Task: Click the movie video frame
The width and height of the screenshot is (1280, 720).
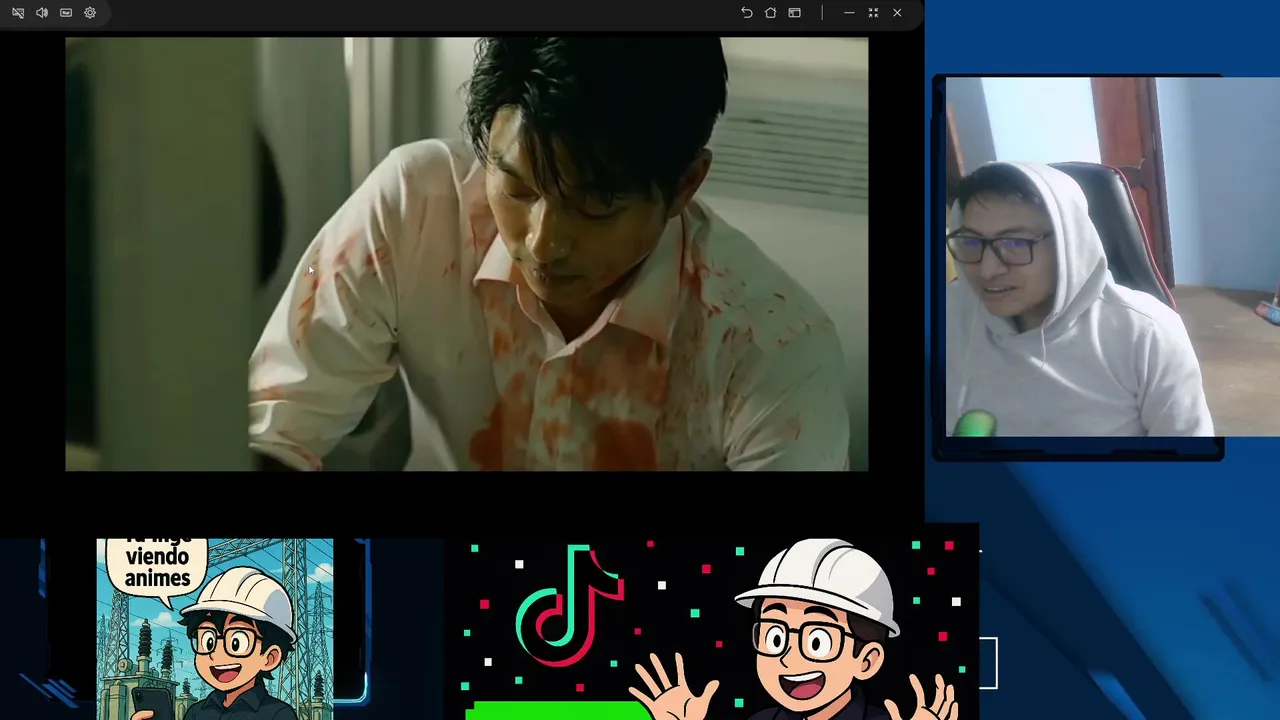Action: click(x=467, y=254)
